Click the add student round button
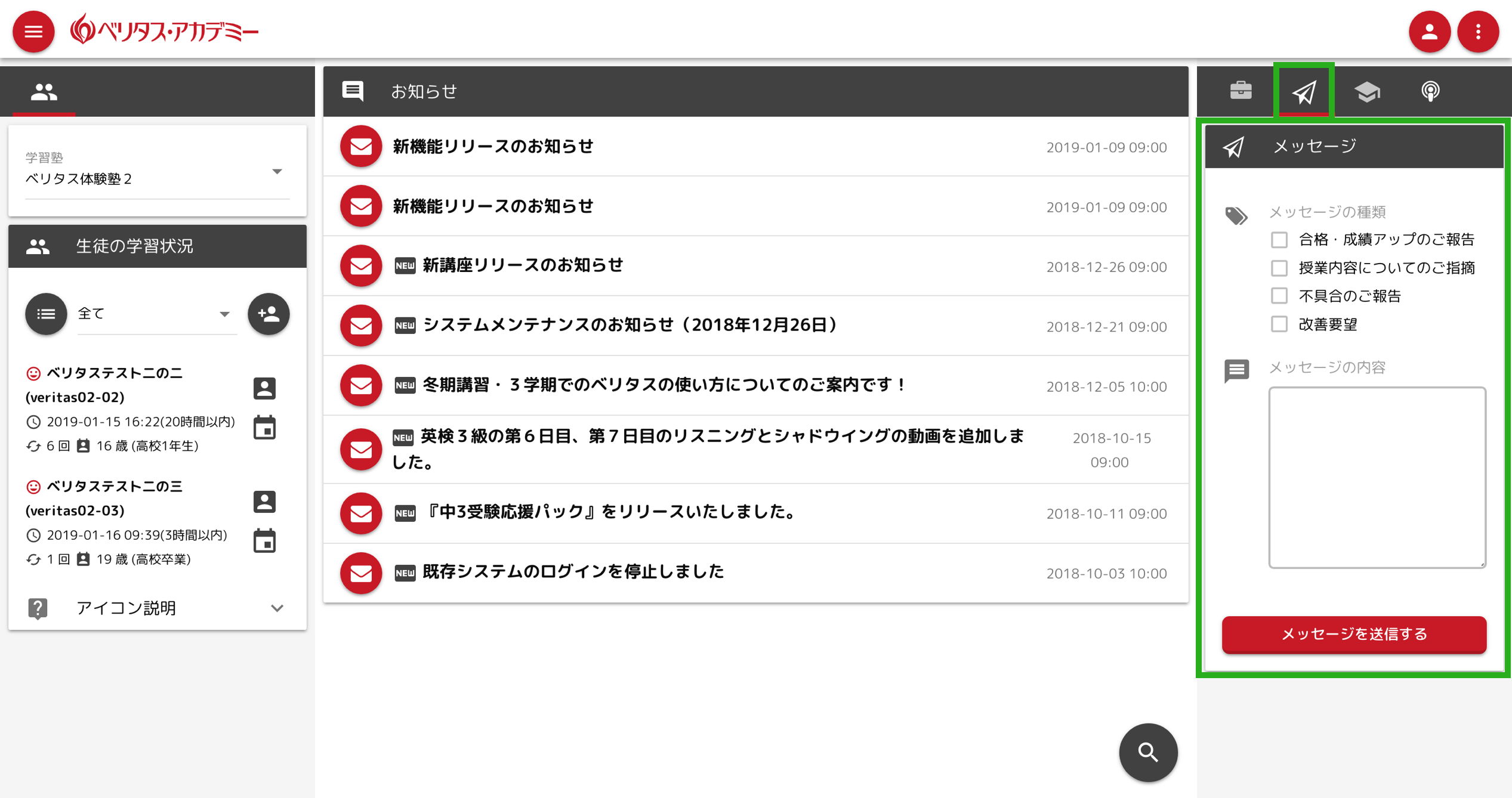The width and height of the screenshot is (1512, 798). point(269,314)
